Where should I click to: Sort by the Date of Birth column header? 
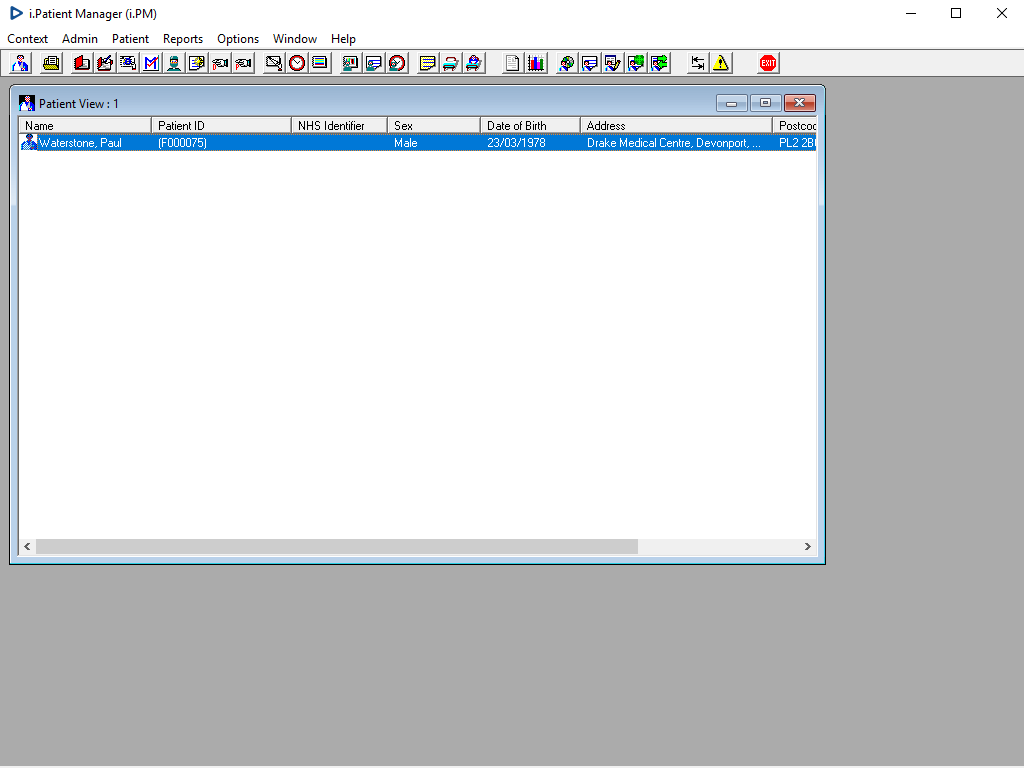point(530,125)
